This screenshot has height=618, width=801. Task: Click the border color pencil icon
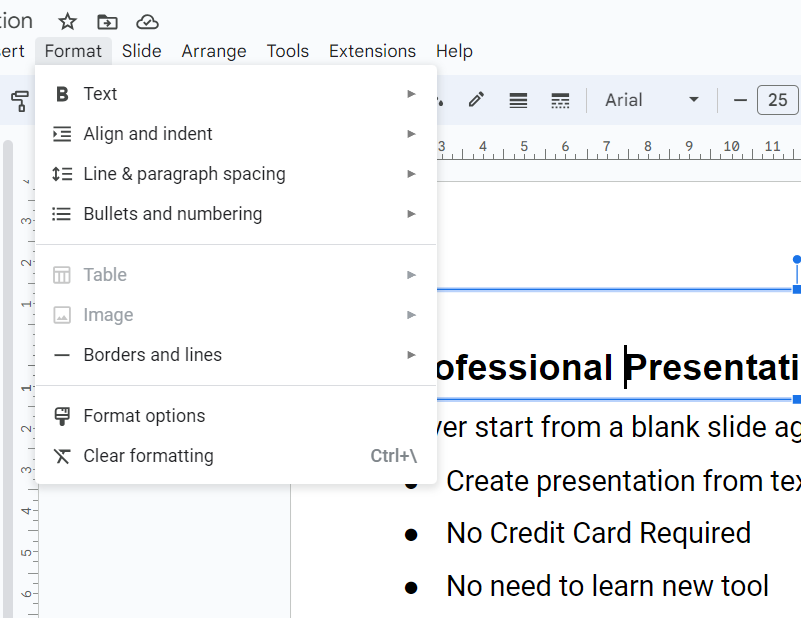(x=476, y=100)
